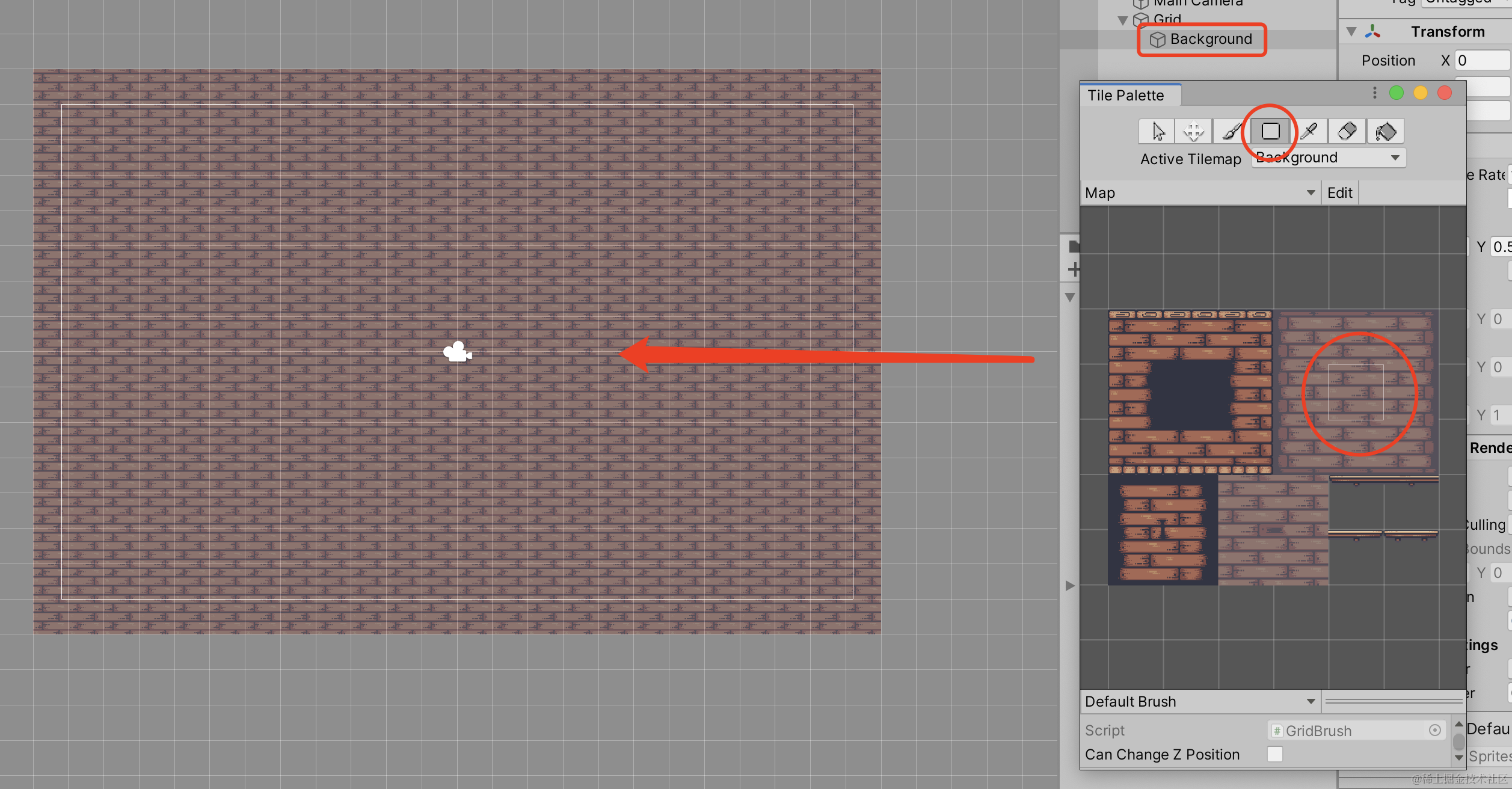Image resolution: width=1512 pixels, height=789 pixels.
Task: Click the Transform component icon
Action: (1373, 31)
